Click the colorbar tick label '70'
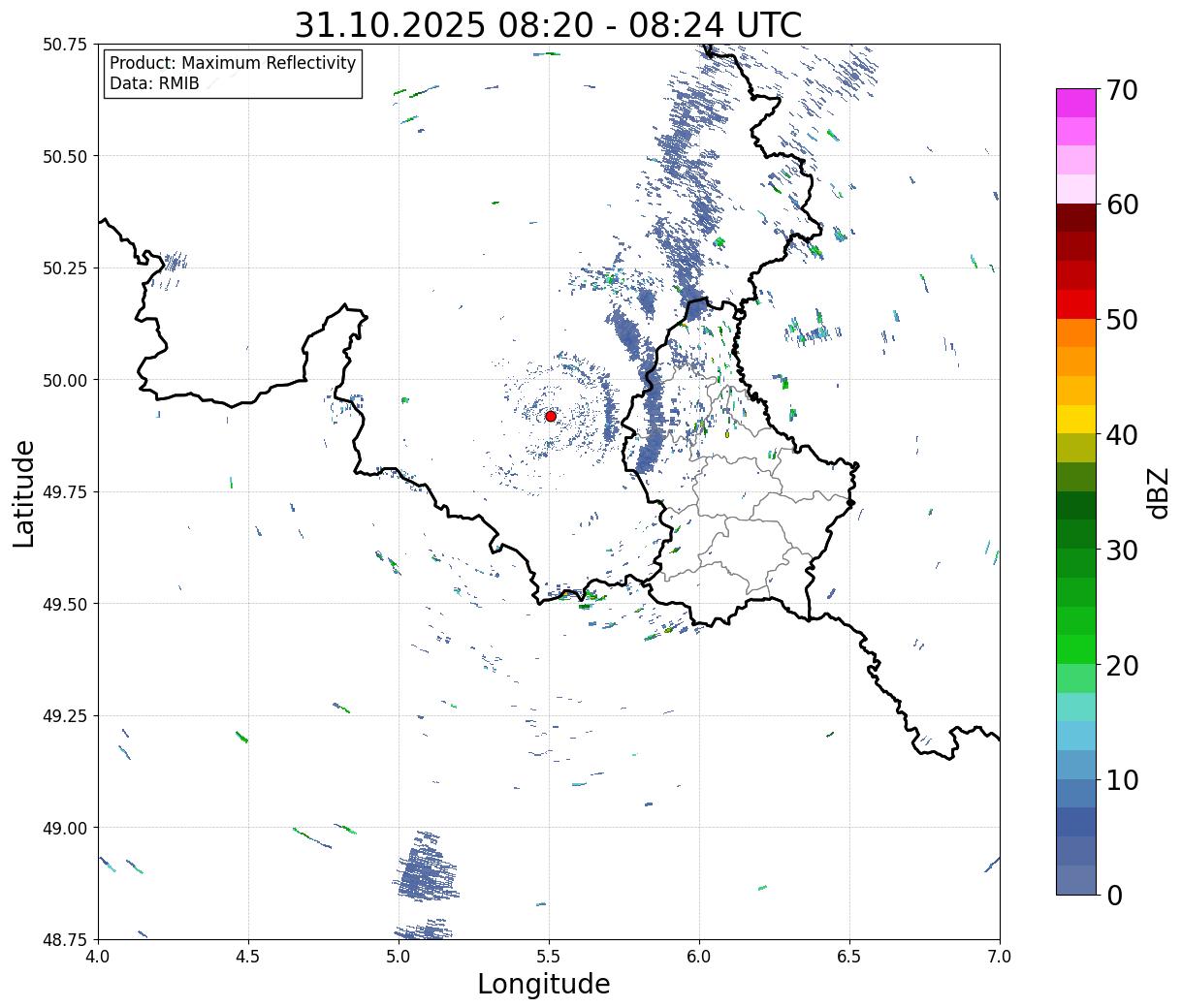The width and height of the screenshot is (1182, 1008). (1121, 90)
